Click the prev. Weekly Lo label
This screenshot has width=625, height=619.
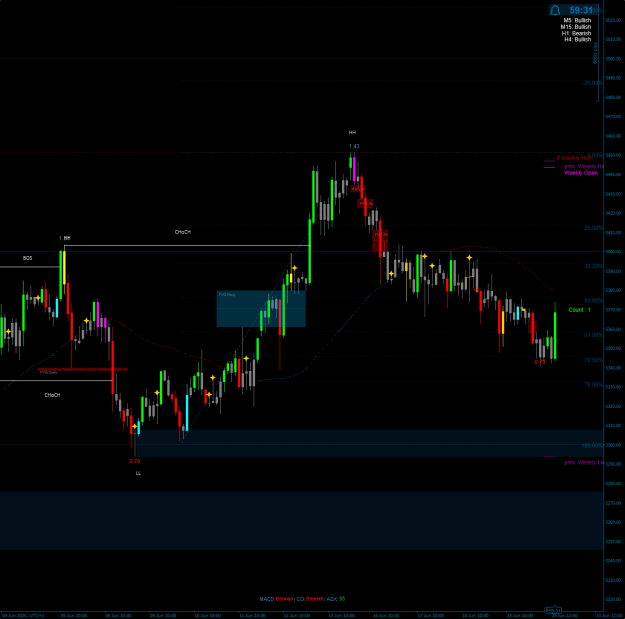[x=584, y=462]
